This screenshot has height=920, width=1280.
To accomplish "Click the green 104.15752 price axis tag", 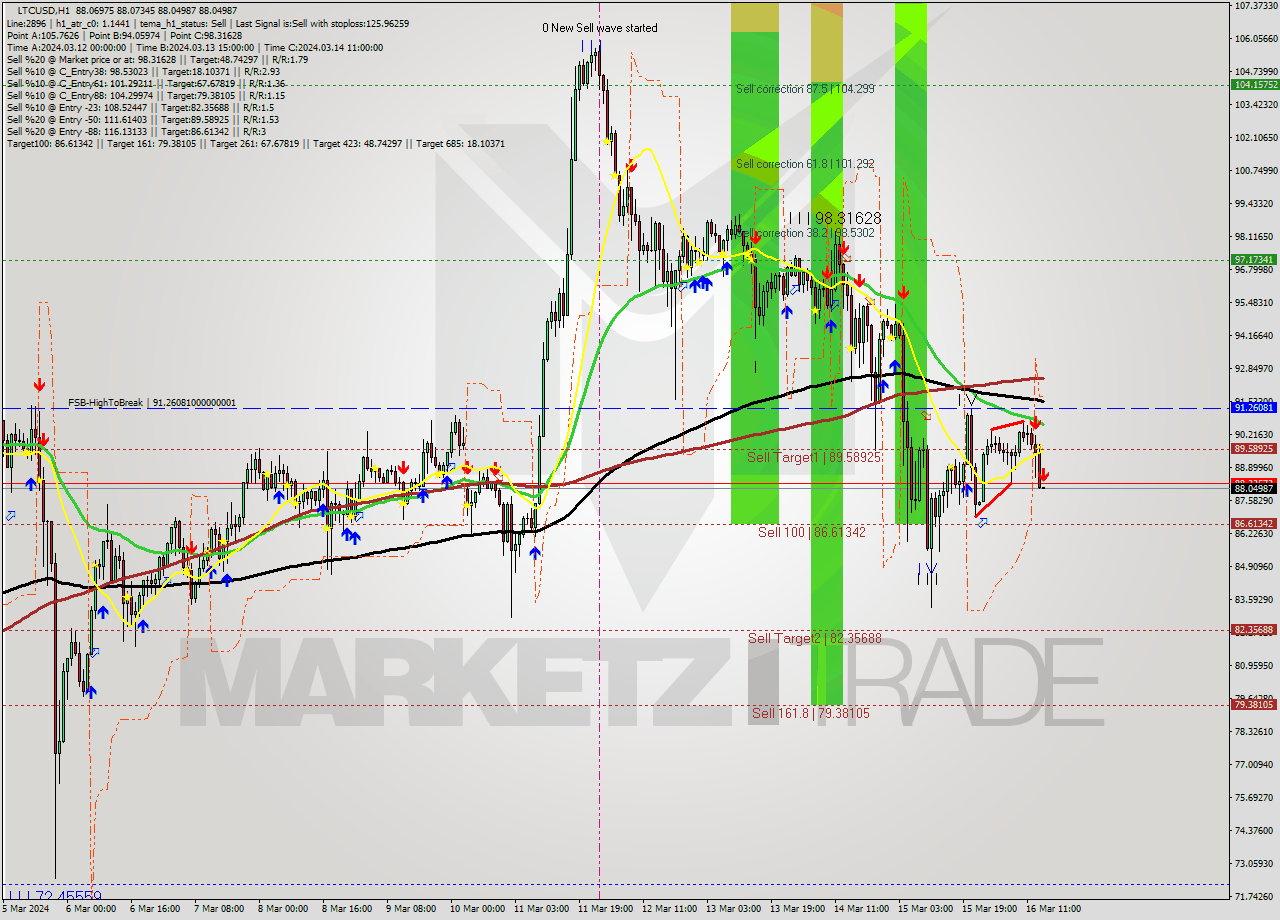I will pos(1254,85).
